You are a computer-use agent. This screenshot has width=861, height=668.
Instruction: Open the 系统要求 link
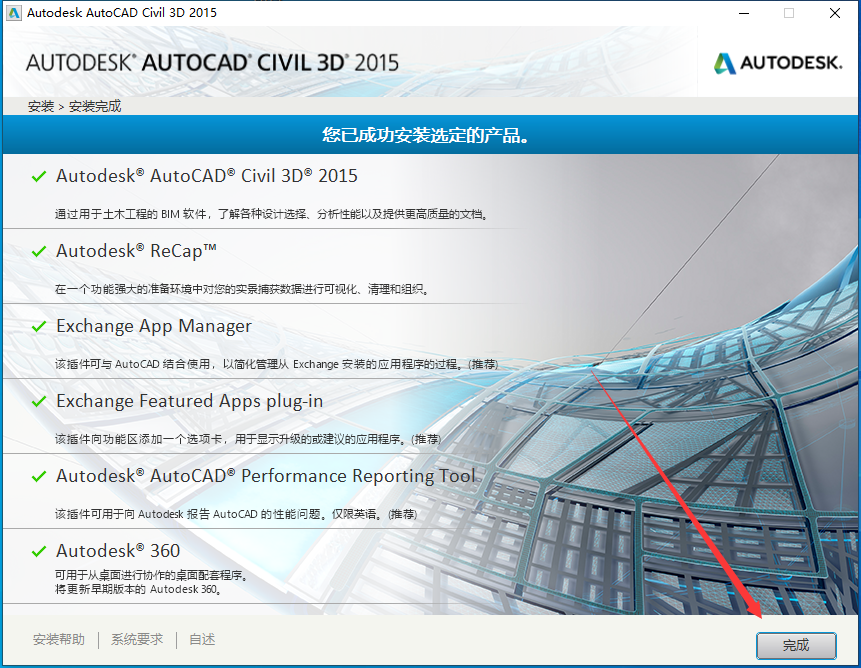[137, 639]
